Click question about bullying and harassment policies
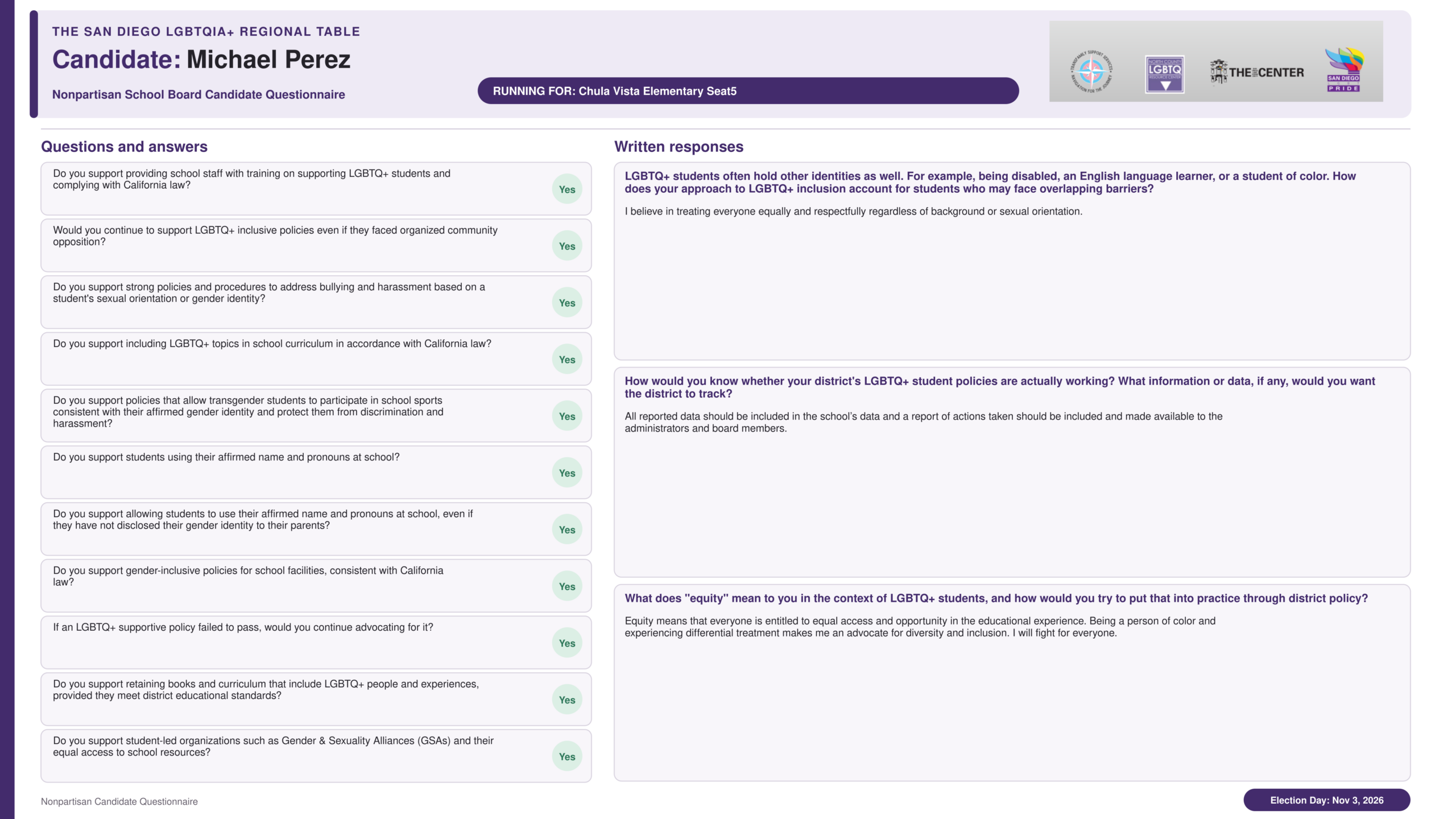 coord(269,293)
